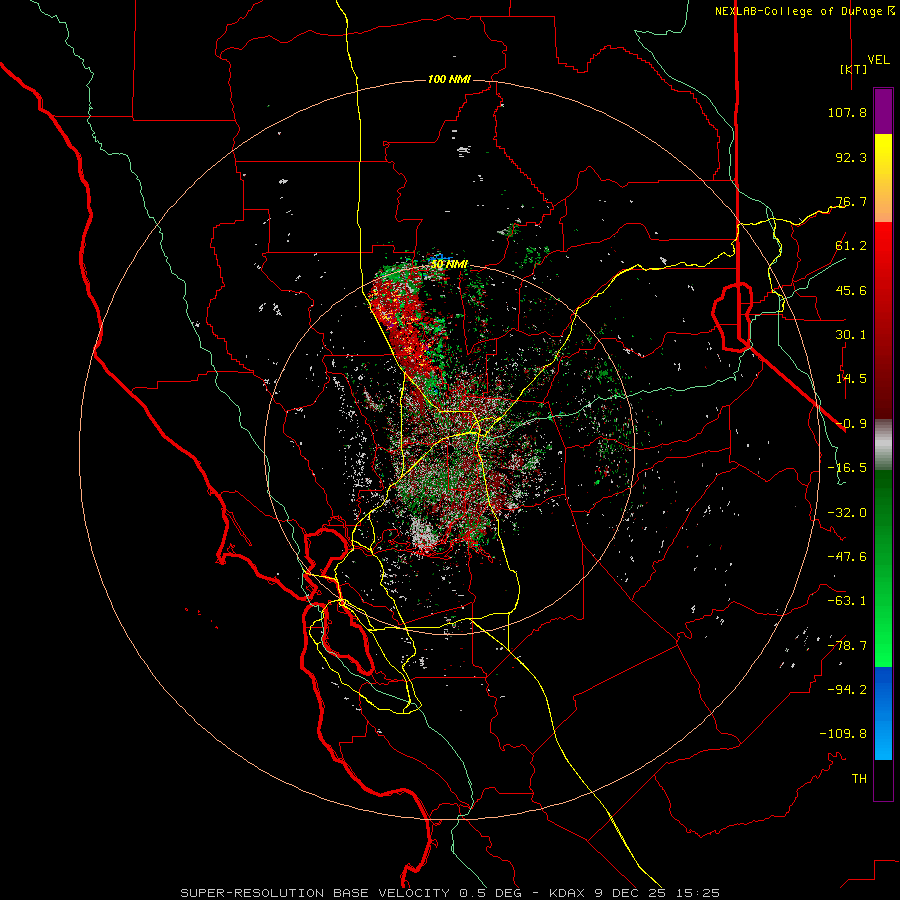Select the 14.5 velocity scale value
The width and height of the screenshot is (900, 900).
click(851, 379)
